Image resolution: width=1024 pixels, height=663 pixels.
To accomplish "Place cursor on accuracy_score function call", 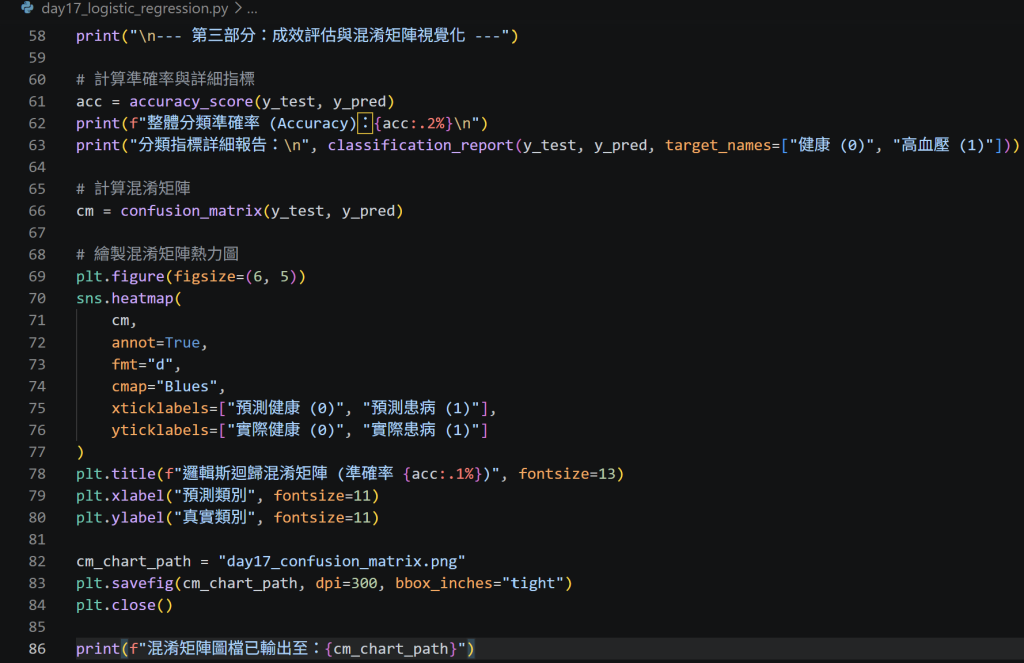I will coord(191,102).
